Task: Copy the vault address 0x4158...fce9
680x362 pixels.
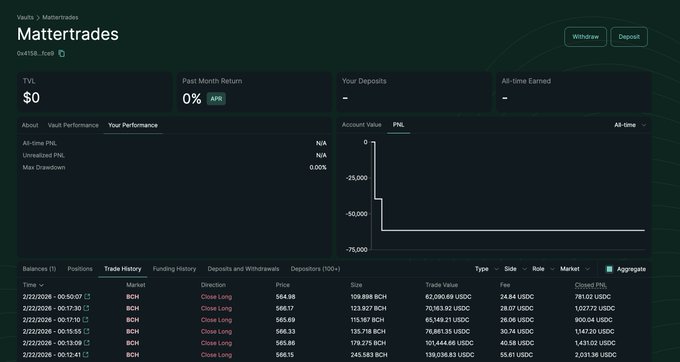Action: click(62, 54)
